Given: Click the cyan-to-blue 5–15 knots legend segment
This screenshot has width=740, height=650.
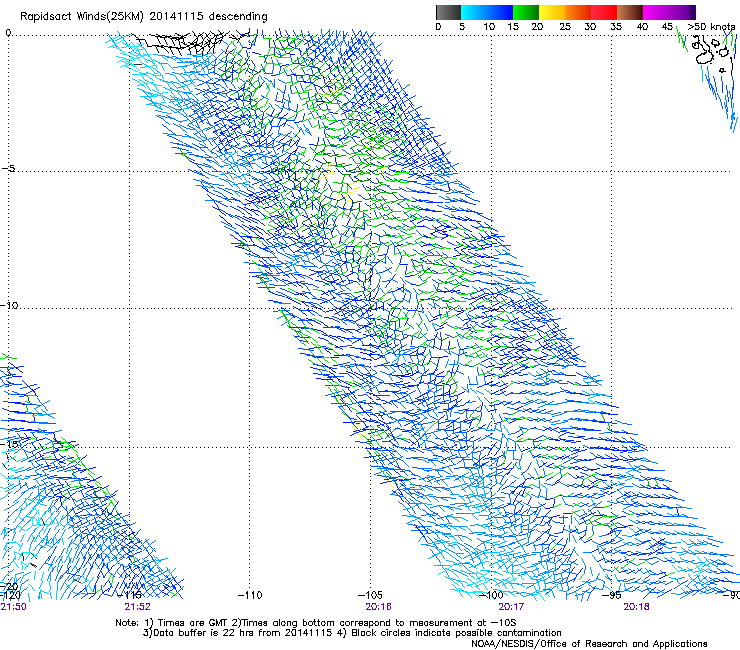Looking at the screenshot, I should pos(487,12).
